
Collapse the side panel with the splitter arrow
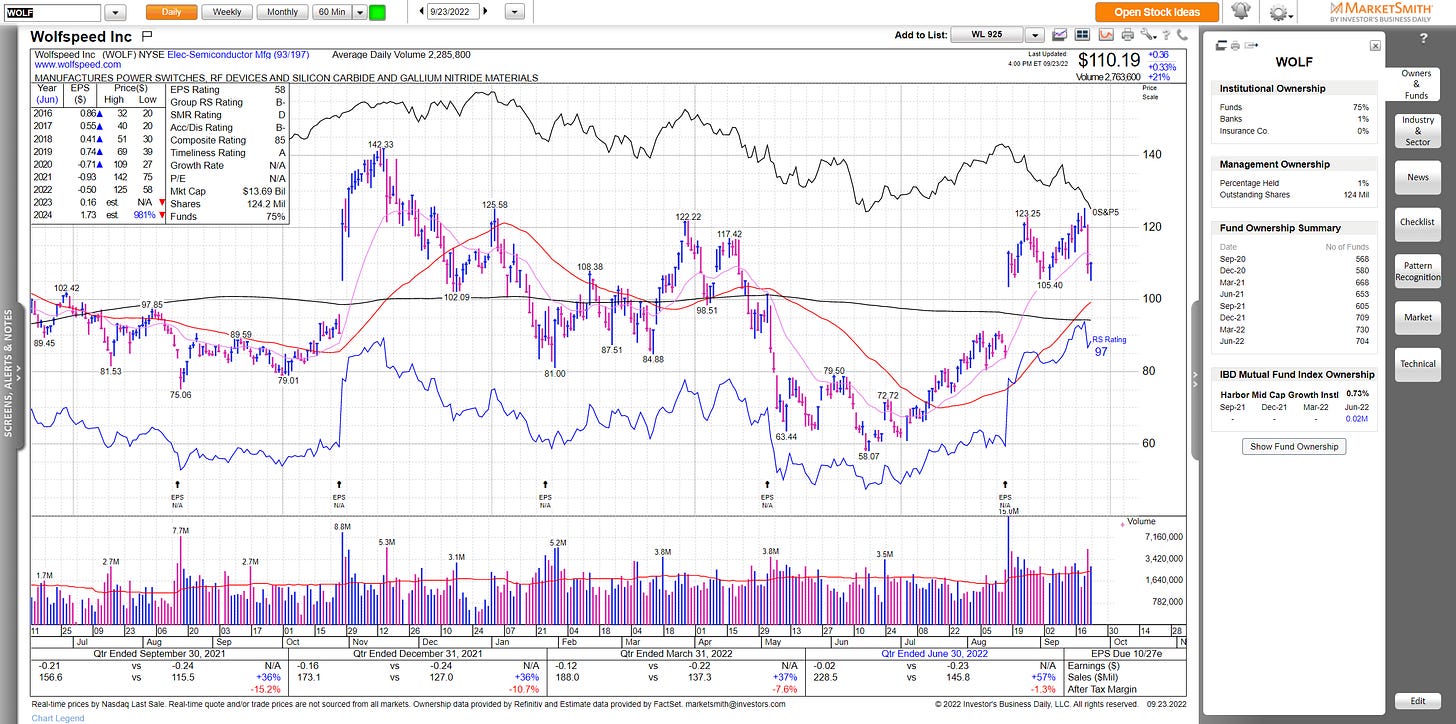point(1196,378)
